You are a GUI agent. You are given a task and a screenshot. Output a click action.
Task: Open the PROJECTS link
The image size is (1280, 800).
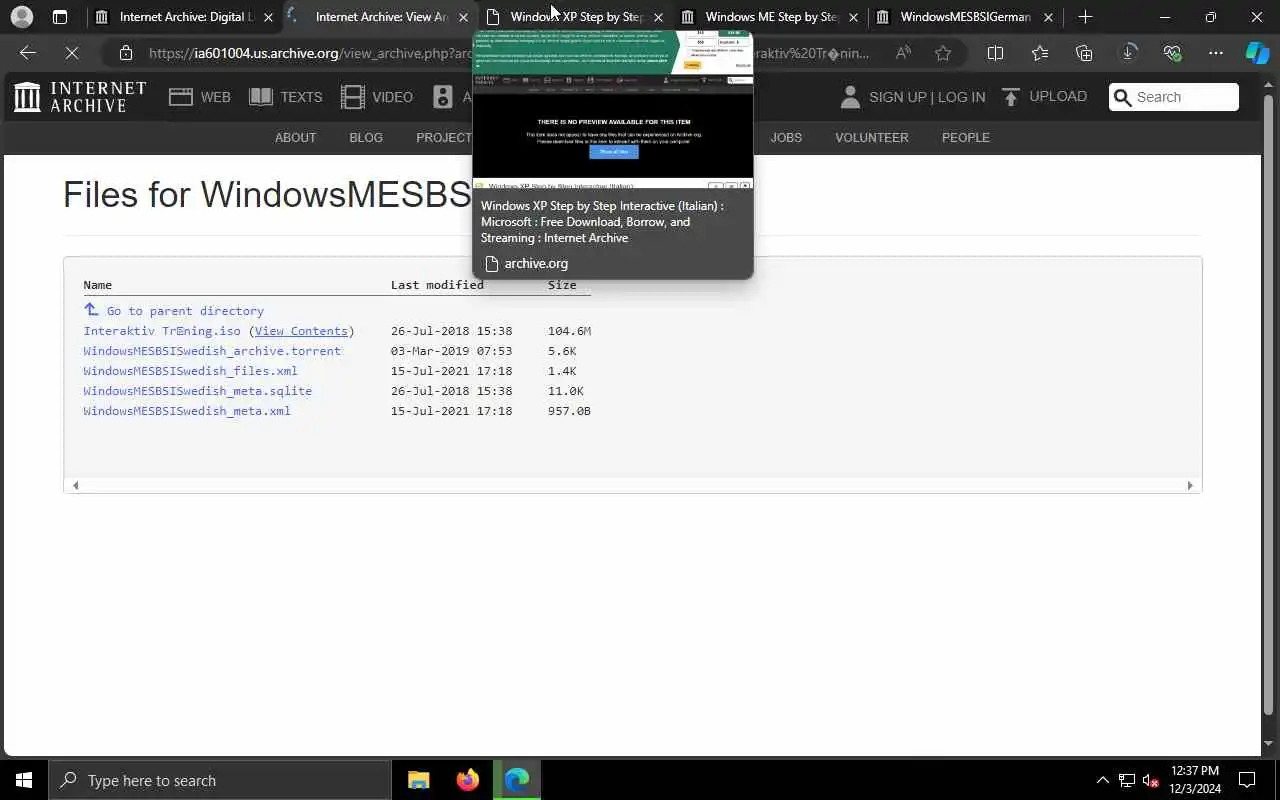[x=444, y=138]
